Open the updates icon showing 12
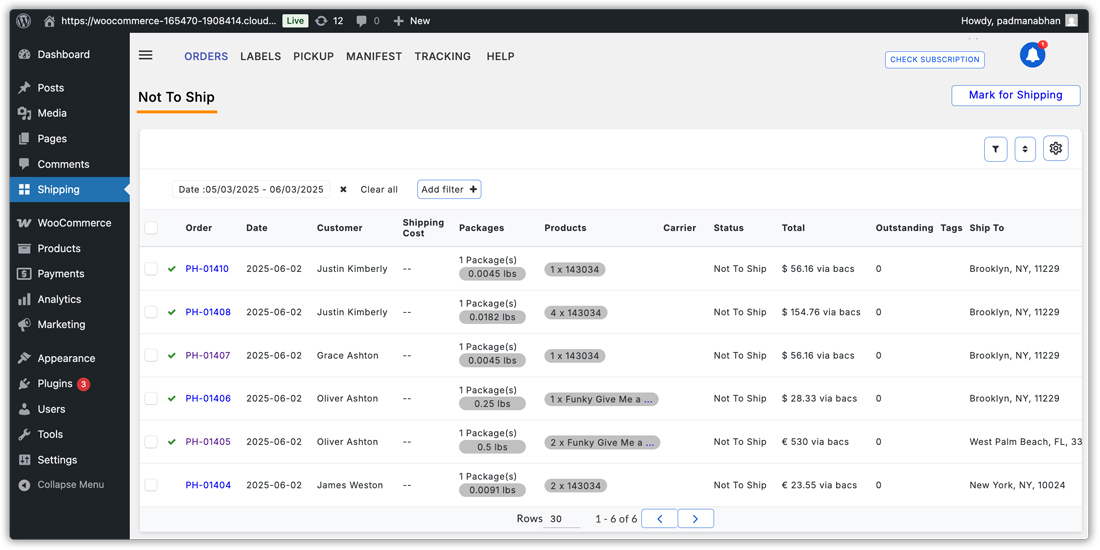Screen dimensions: 1100x550 point(329,21)
